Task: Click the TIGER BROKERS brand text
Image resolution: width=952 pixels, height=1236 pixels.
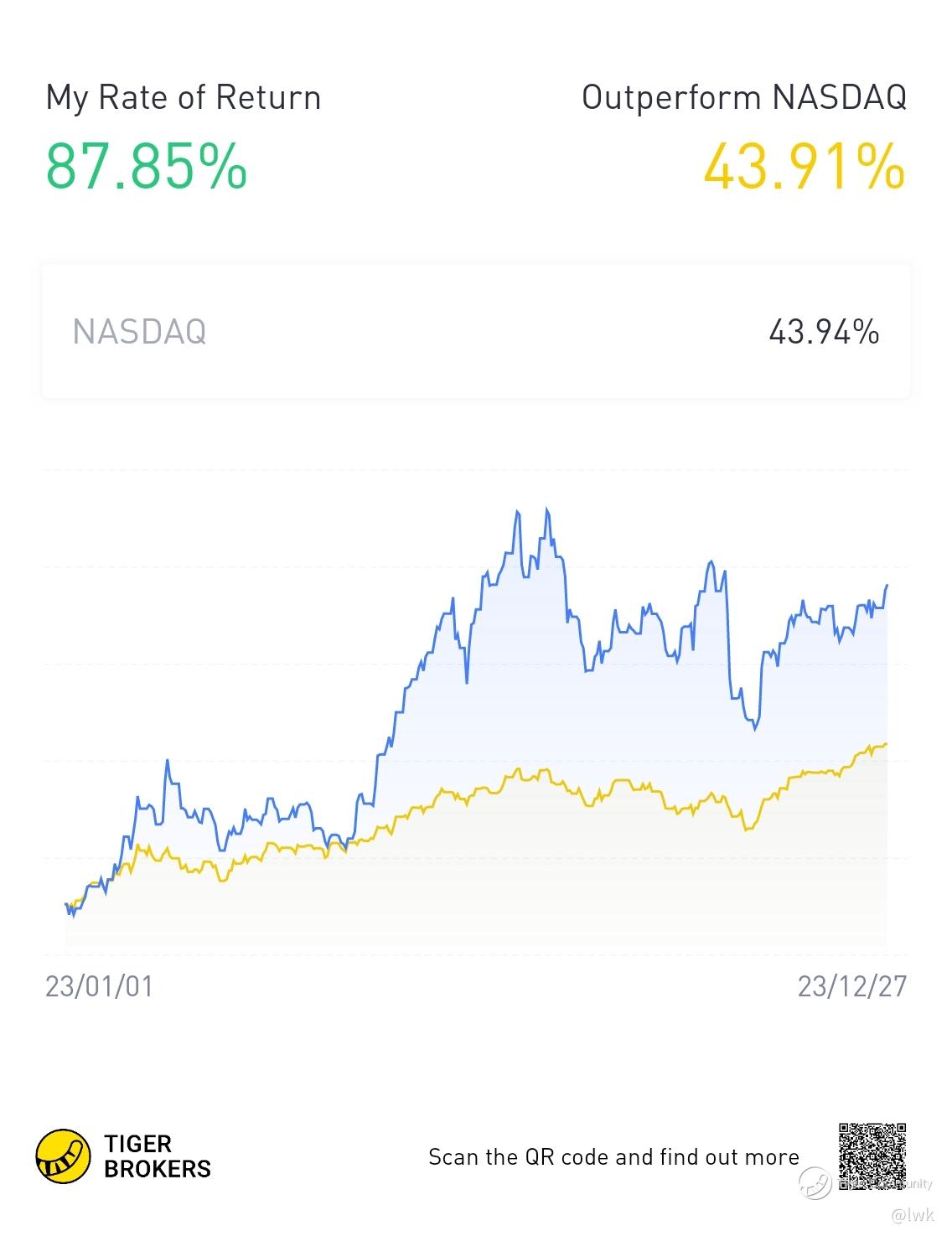Action: [158, 1156]
